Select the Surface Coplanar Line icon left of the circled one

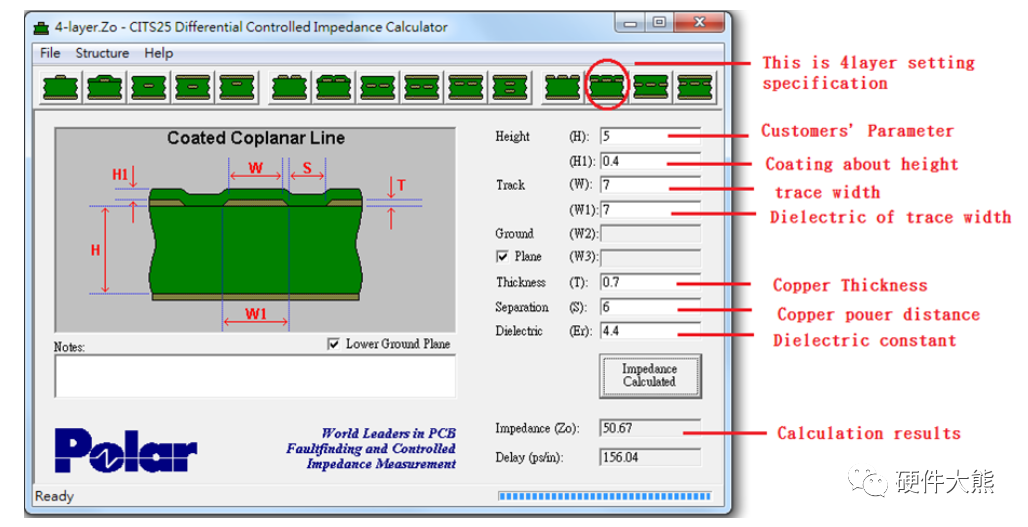pos(562,87)
